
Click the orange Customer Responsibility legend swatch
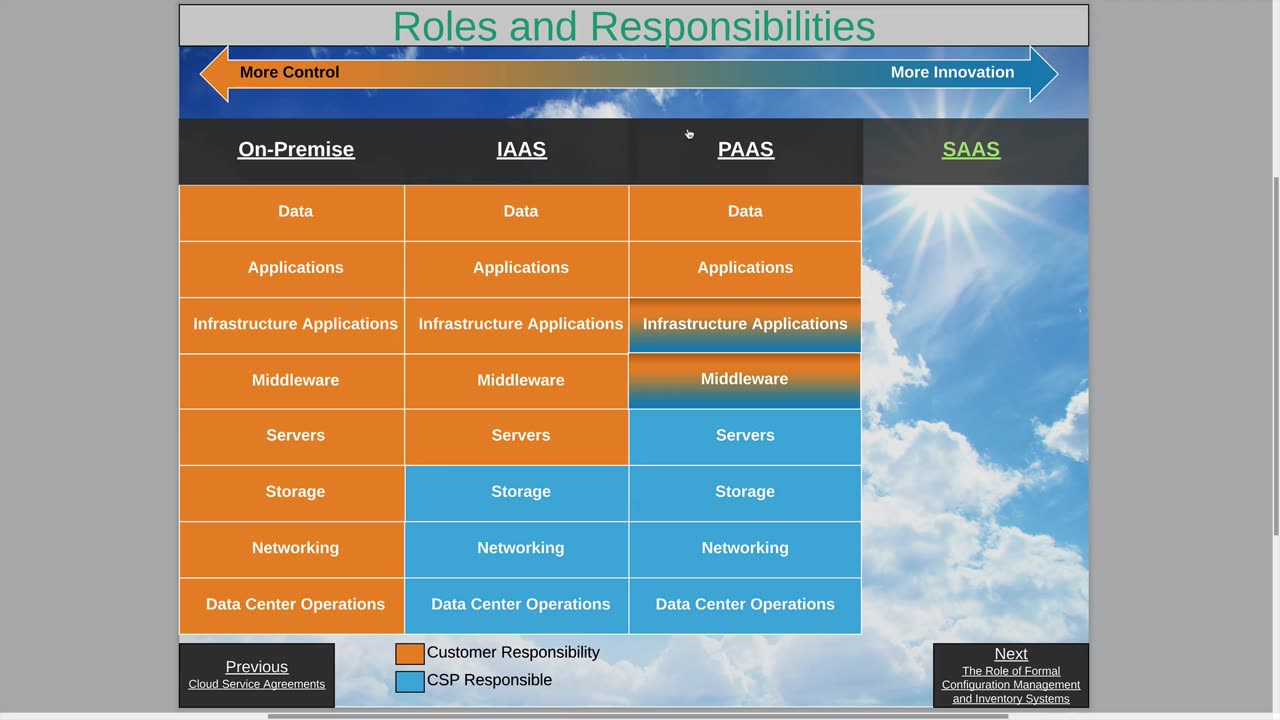click(410, 654)
